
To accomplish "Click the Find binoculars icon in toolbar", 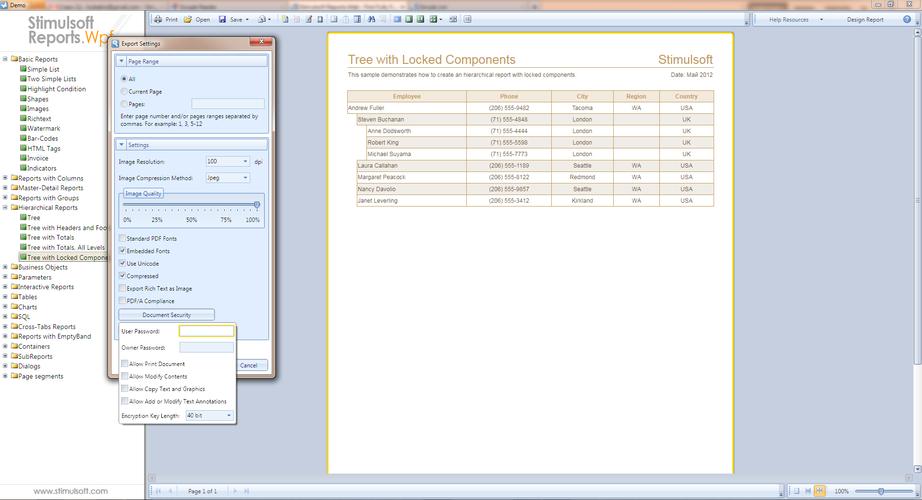I will pyautogui.click(x=372, y=19).
